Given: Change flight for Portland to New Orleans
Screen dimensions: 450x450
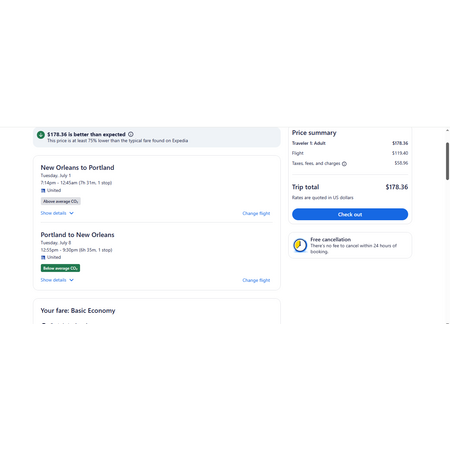Looking at the screenshot, I should pos(256,280).
